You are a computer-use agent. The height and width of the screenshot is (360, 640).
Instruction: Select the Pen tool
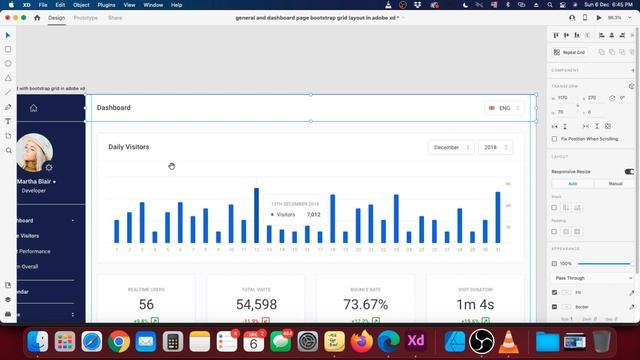click(8, 107)
